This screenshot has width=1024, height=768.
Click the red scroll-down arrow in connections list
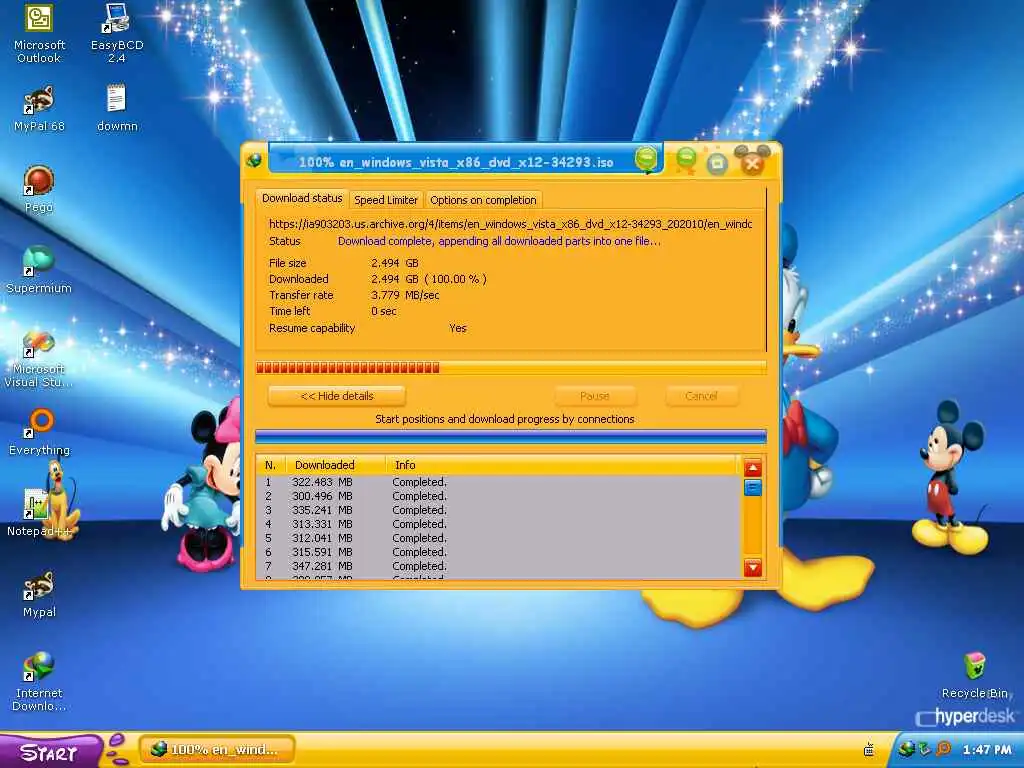tap(752, 568)
